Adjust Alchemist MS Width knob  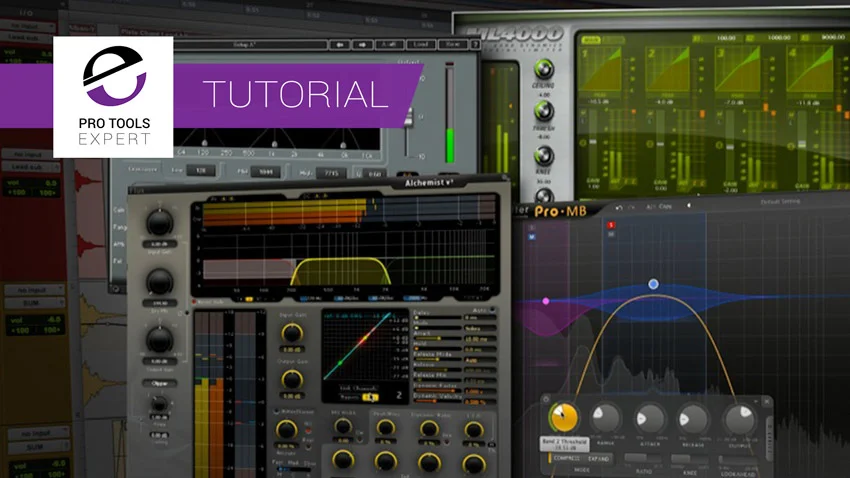tap(343, 427)
